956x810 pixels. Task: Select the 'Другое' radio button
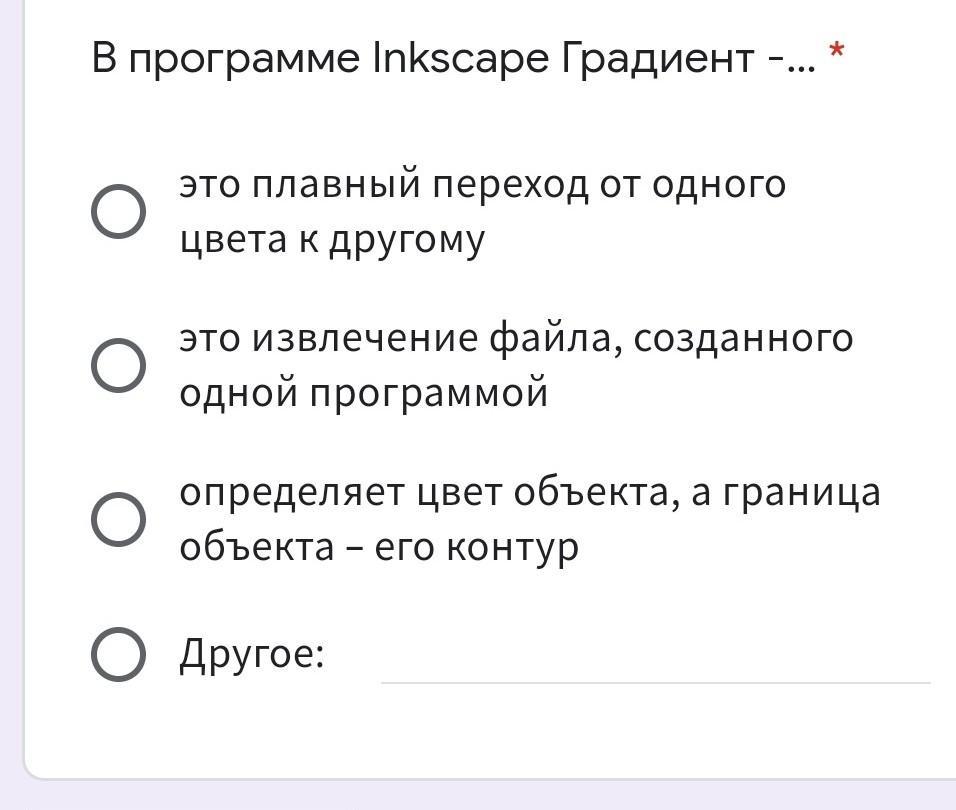click(118, 654)
